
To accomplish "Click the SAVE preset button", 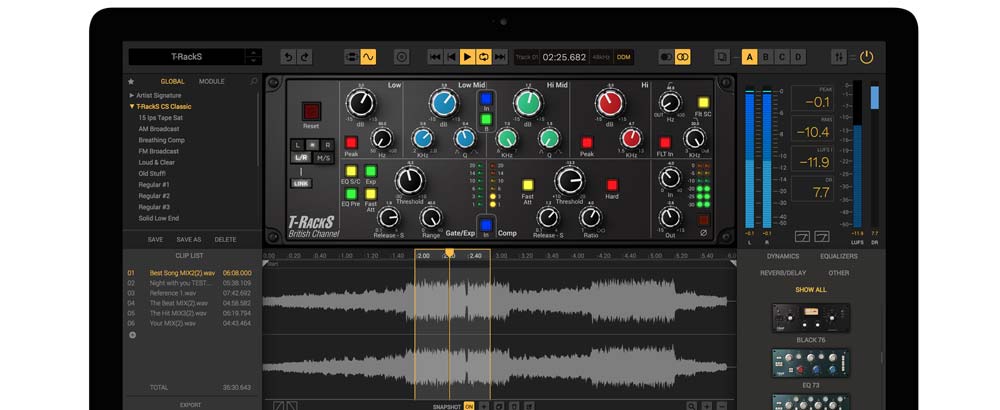I will click(155, 240).
